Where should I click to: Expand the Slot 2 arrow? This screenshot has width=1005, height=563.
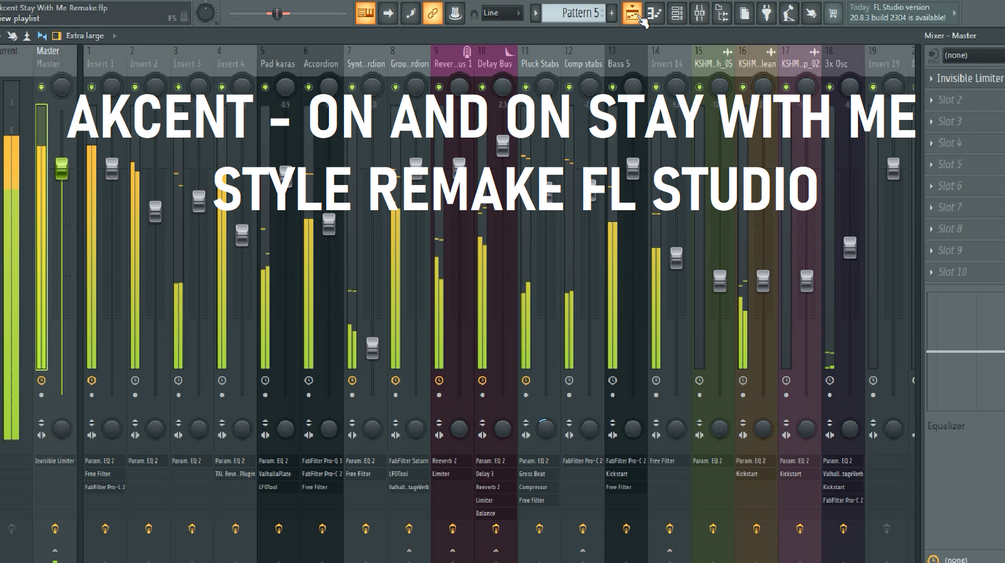[x=931, y=100]
